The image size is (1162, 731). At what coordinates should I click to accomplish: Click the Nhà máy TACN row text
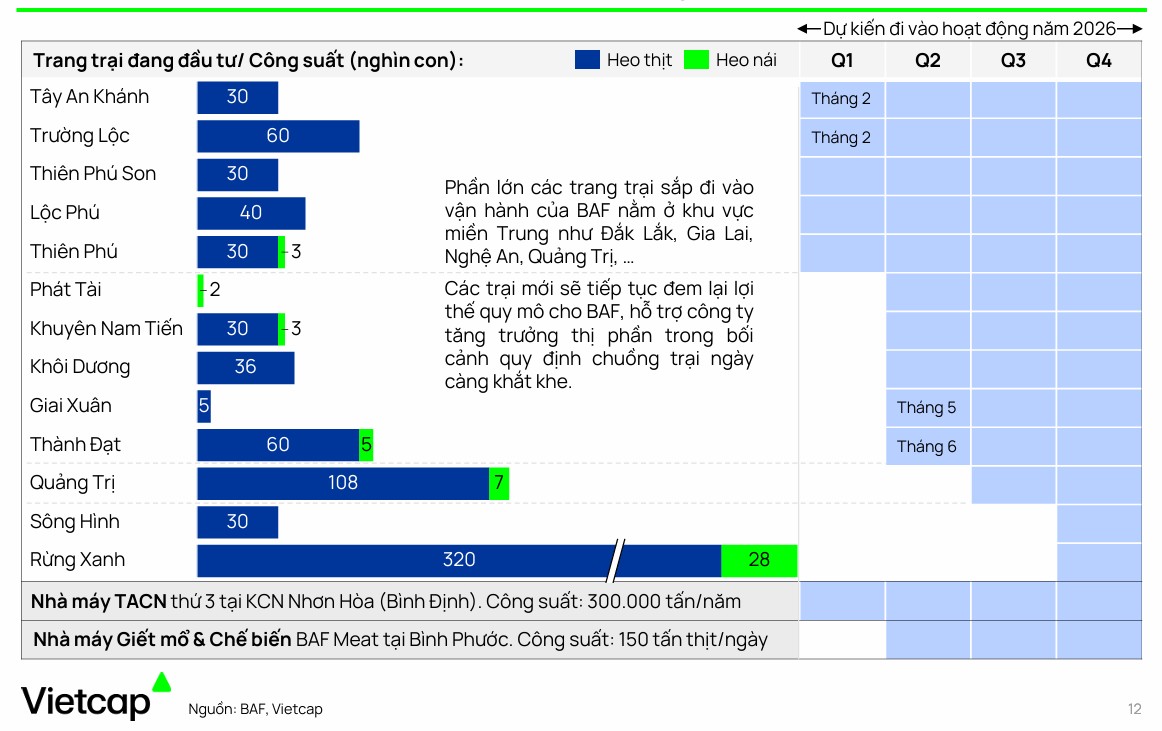pos(386,602)
